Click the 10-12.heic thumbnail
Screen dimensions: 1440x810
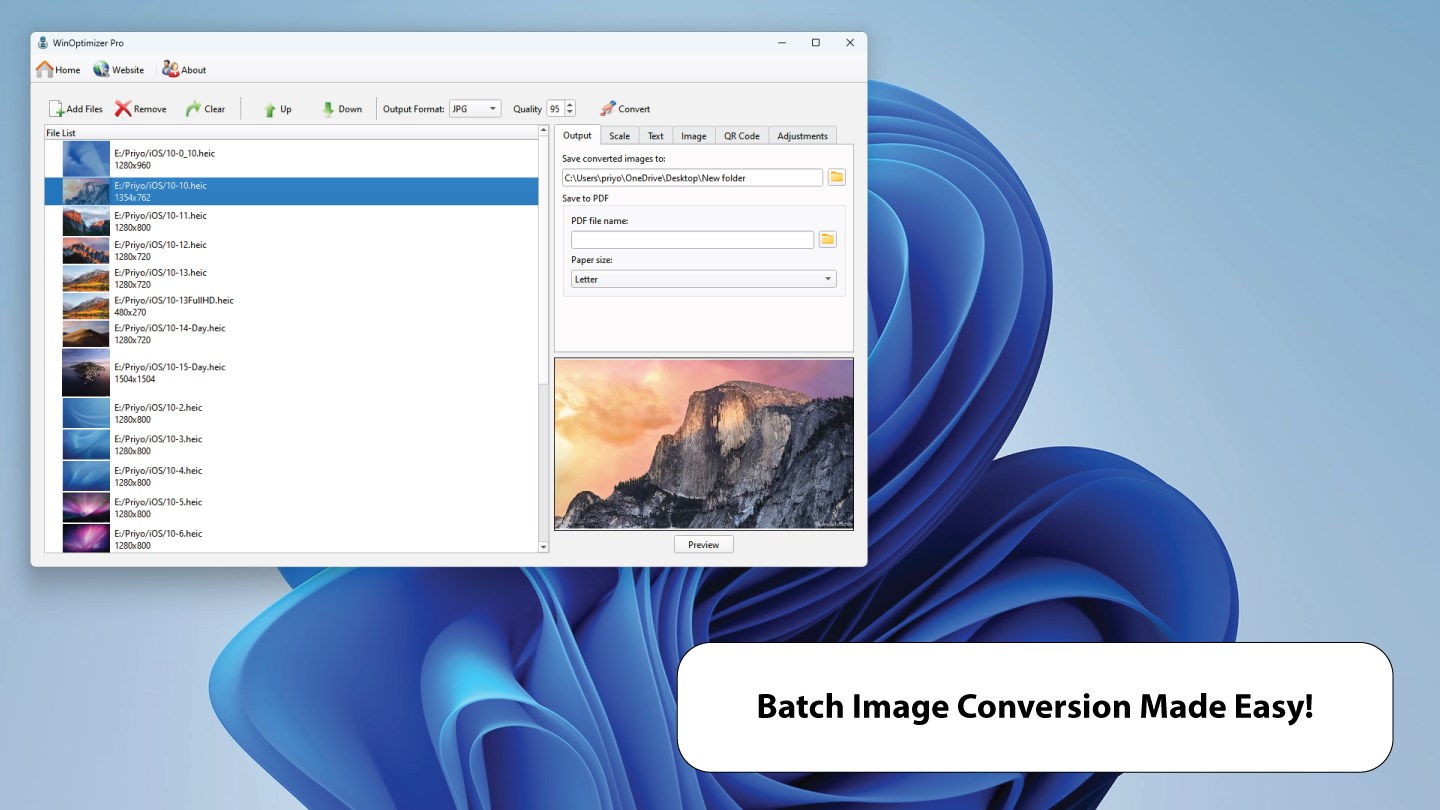[x=86, y=250]
